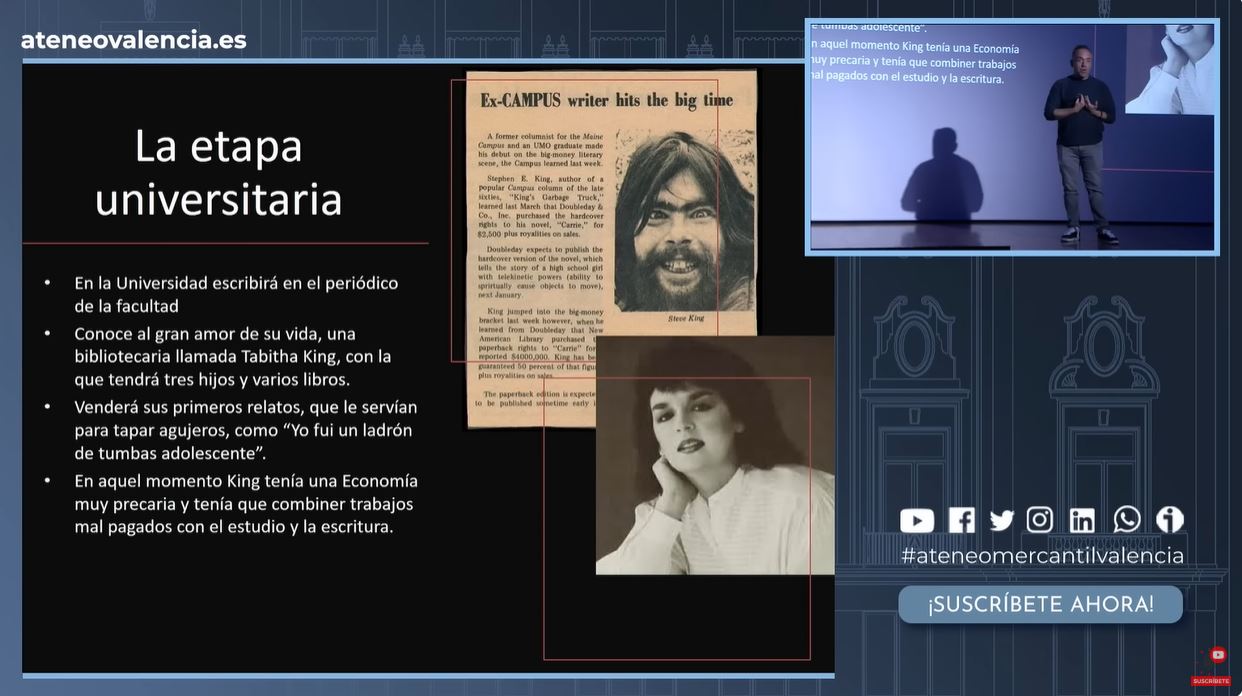Click the red SUSCRÍBETE badge
1242x696 pixels.
pos(1211,681)
